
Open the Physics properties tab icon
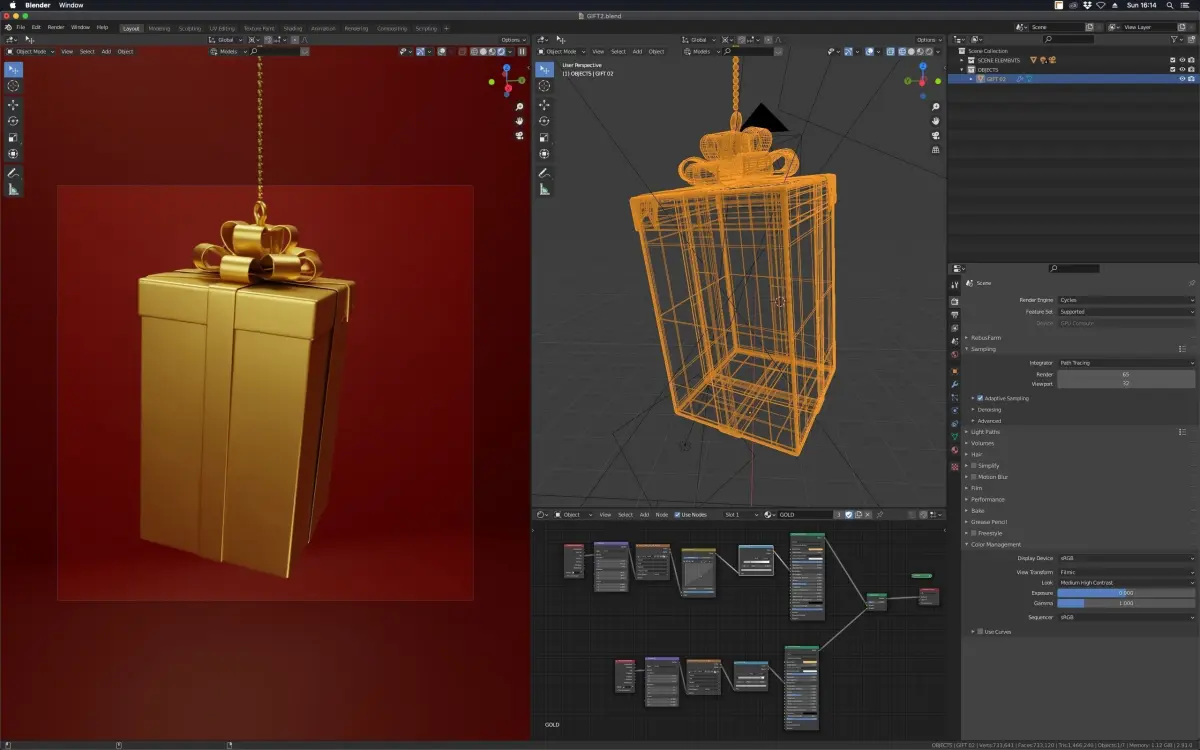(954, 410)
